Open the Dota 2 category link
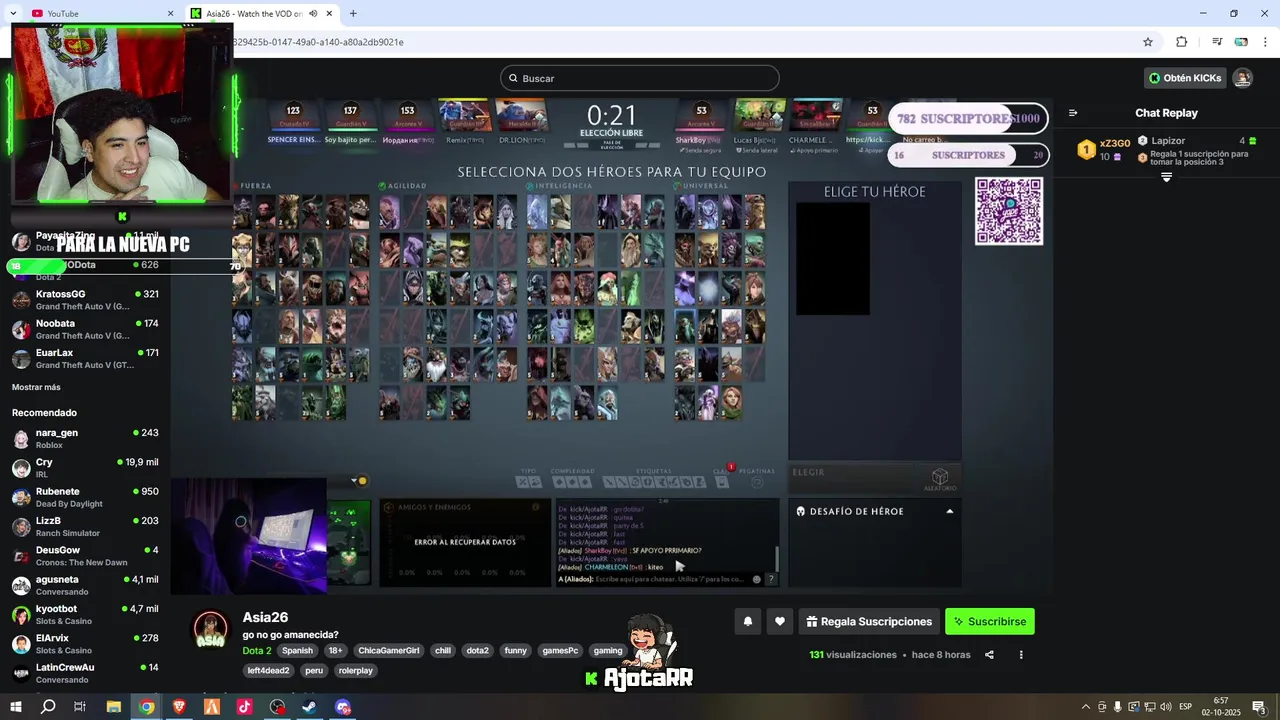Image resolution: width=1280 pixels, height=720 pixels. pyautogui.click(x=256, y=650)
